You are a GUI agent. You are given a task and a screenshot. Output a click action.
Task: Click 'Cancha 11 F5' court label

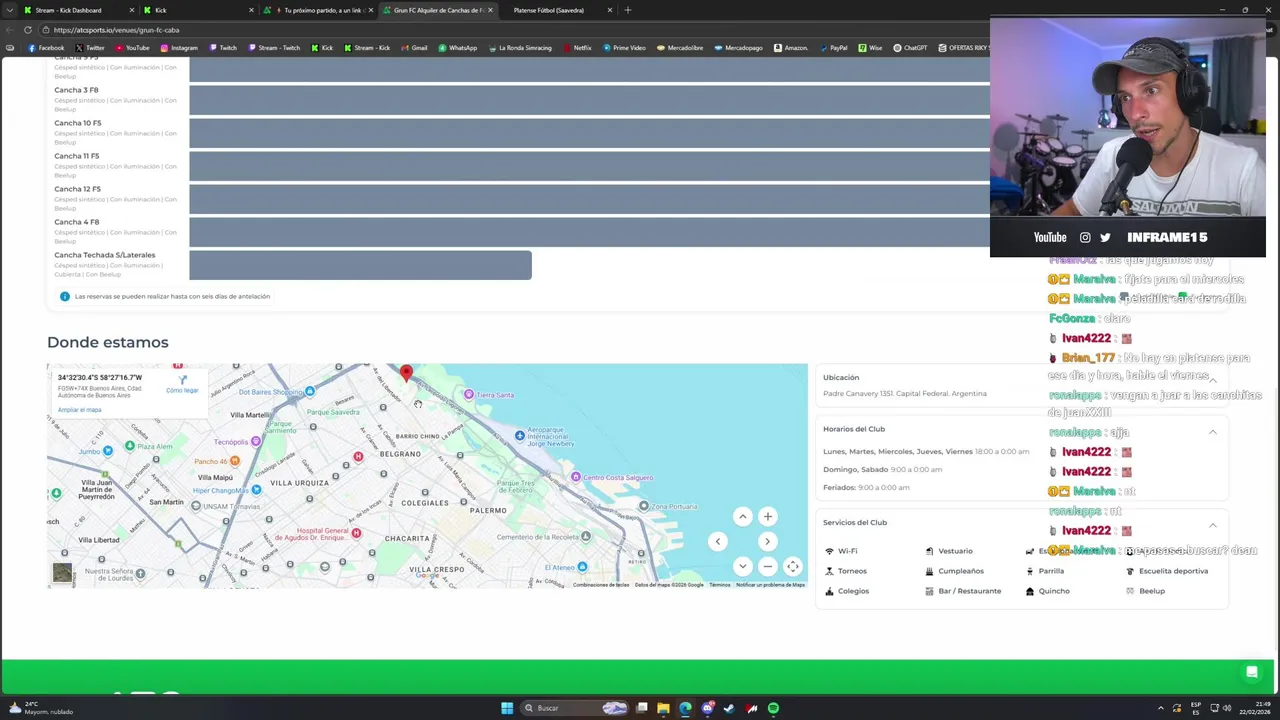tap(76, 156)
